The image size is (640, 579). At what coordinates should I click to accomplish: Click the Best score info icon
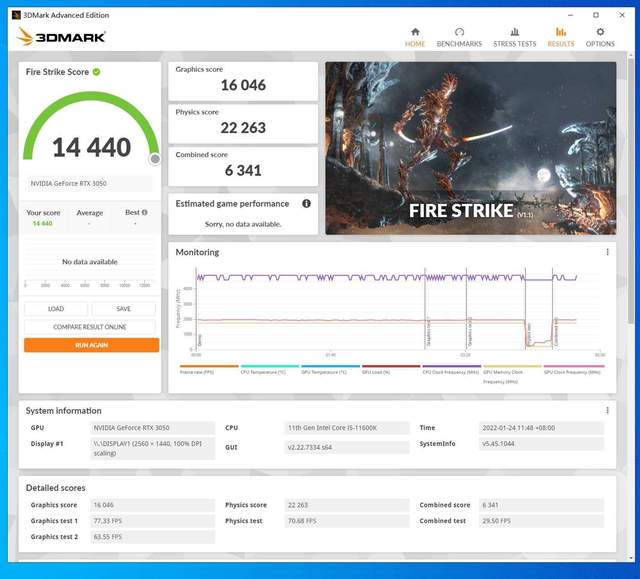coord(144,212)
